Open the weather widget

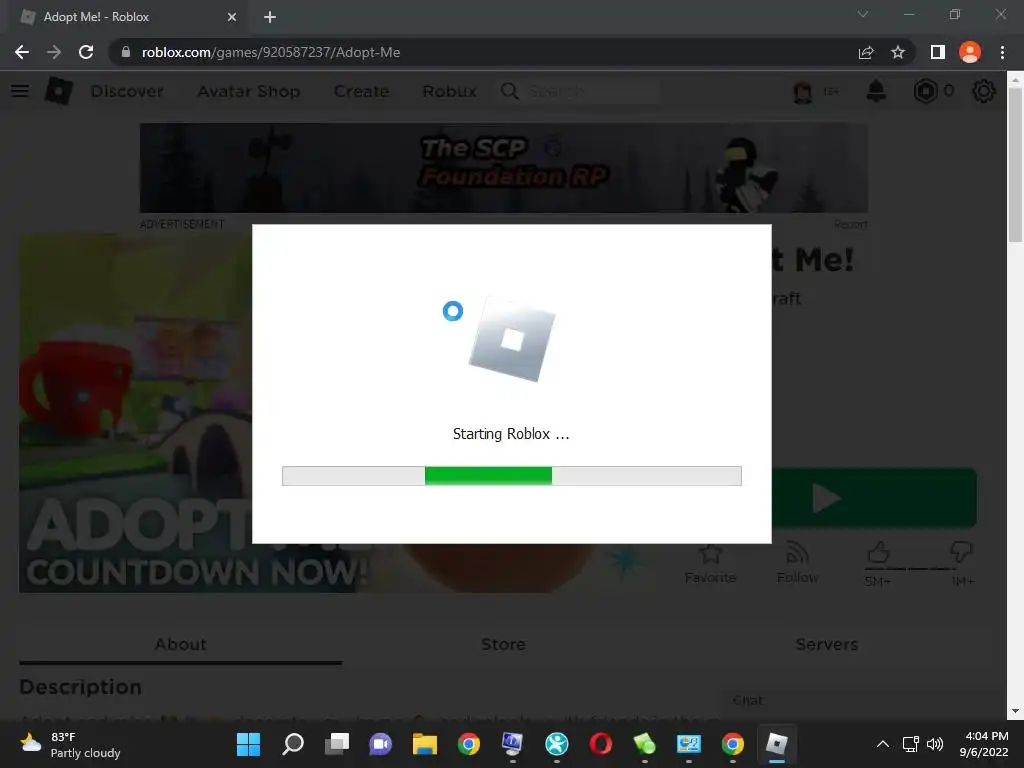[71, 744]
